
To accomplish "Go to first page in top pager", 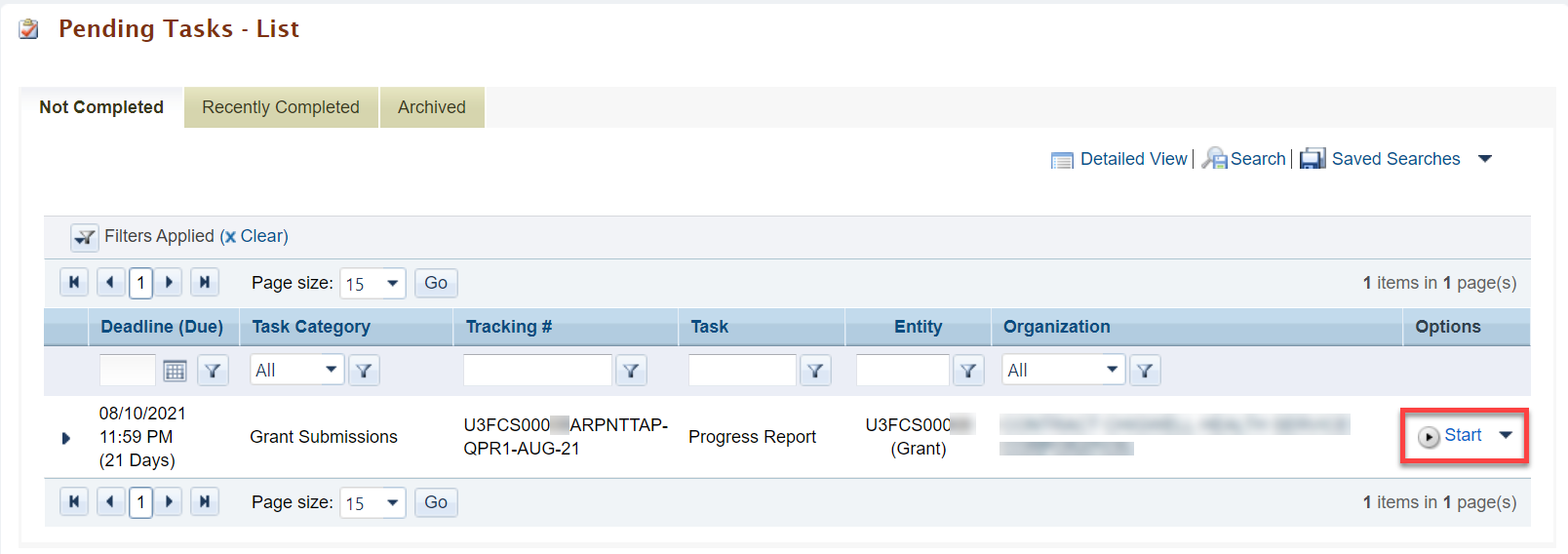I will coord(74,283).
